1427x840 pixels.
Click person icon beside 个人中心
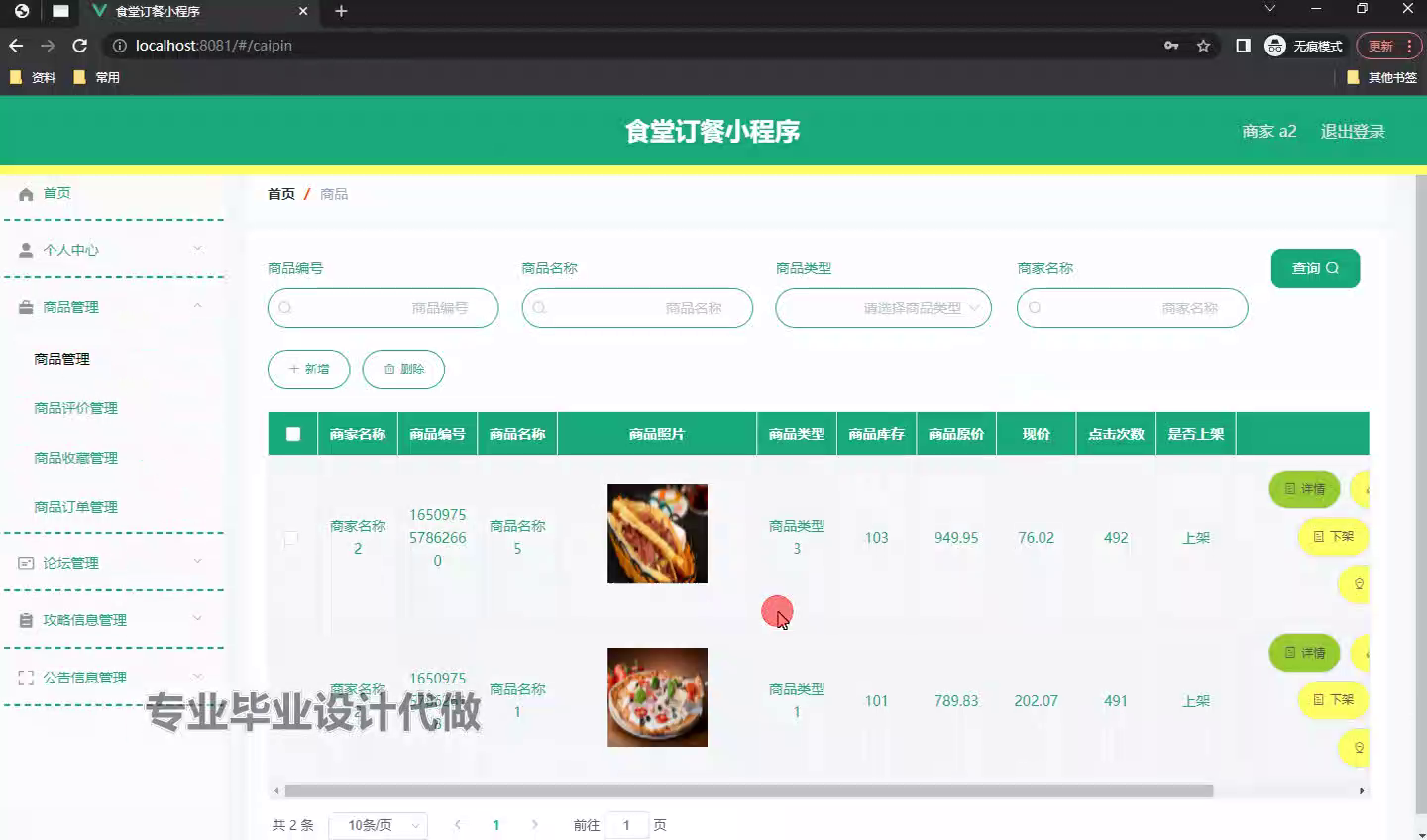tap(26, 250)
